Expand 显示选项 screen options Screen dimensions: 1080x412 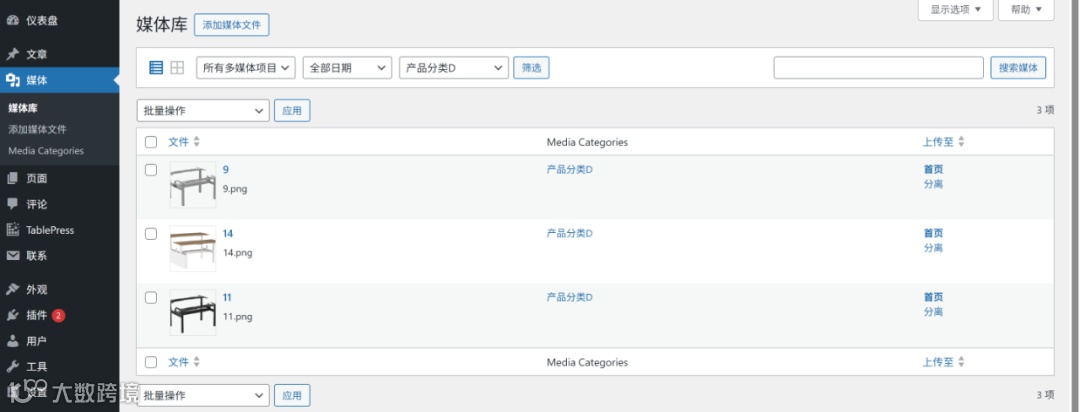click(955, 10)
